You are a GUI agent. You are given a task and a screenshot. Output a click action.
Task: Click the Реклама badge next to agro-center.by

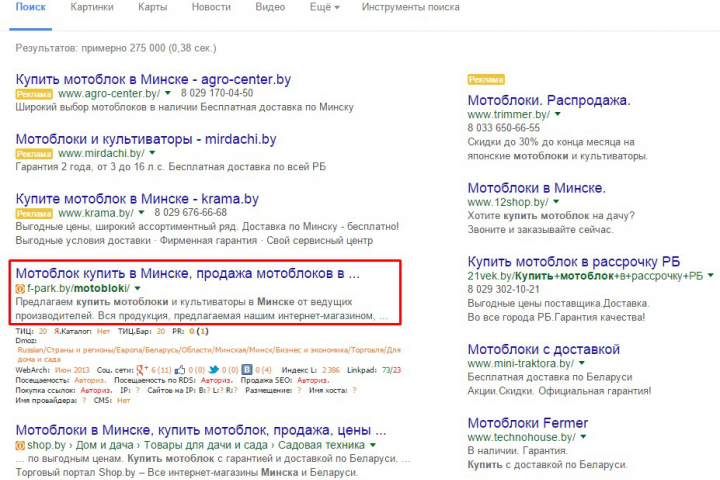(34, 94)
